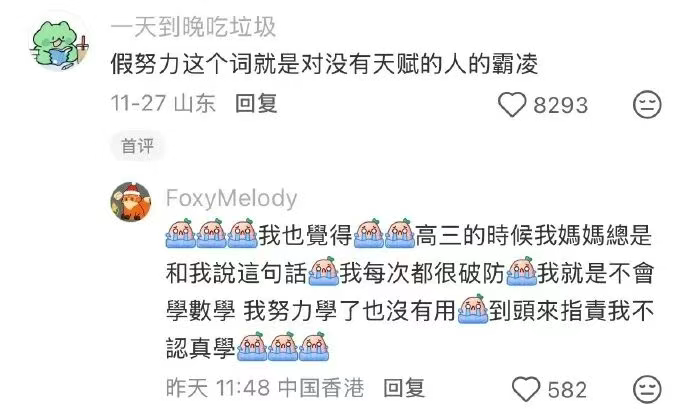The height and width of the screenshot is (418, 690).
Task: Open username FoxyMelody profile
Action: coord(231,198)
